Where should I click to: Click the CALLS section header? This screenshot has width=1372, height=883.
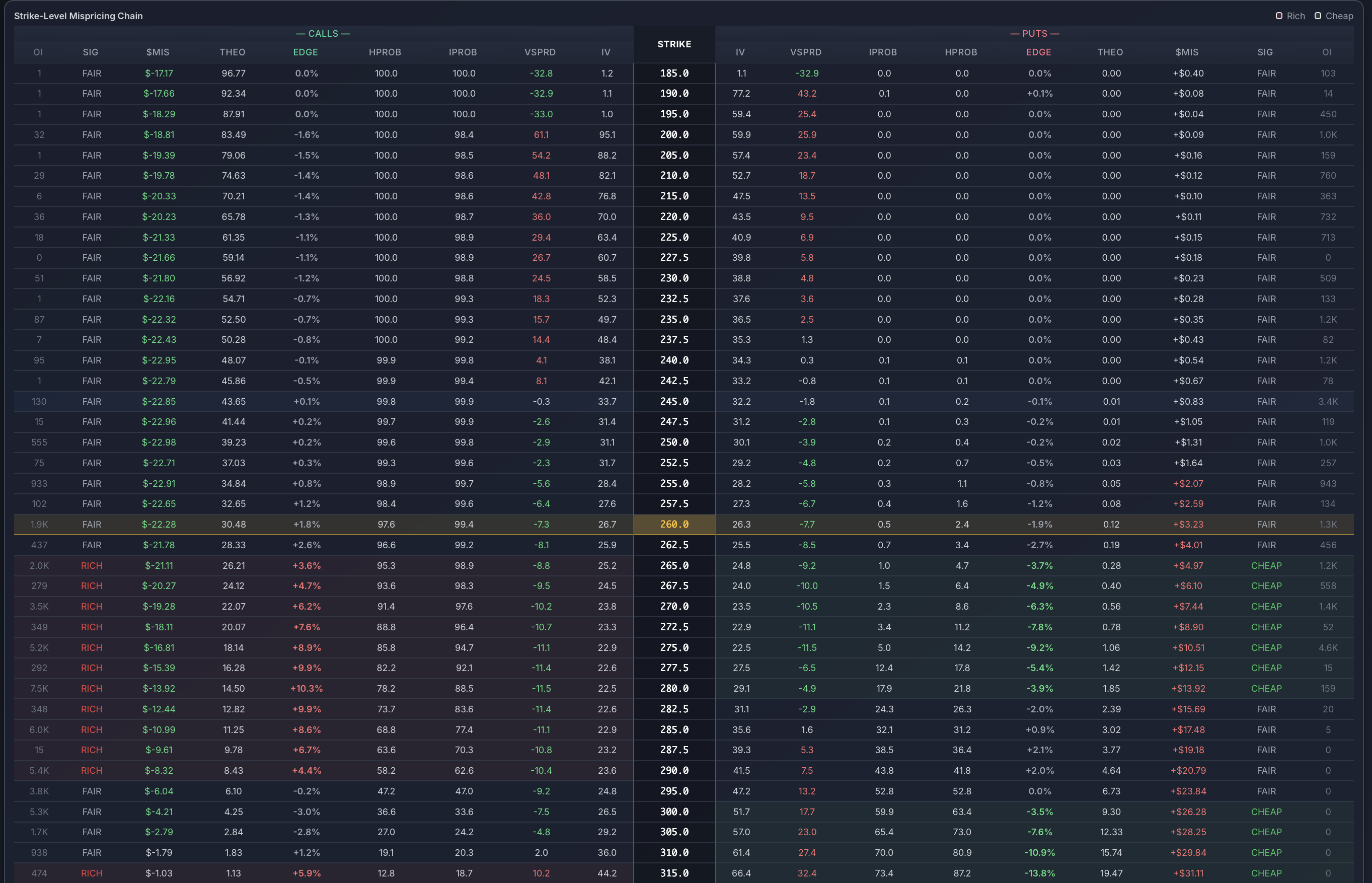coord(323,33)
